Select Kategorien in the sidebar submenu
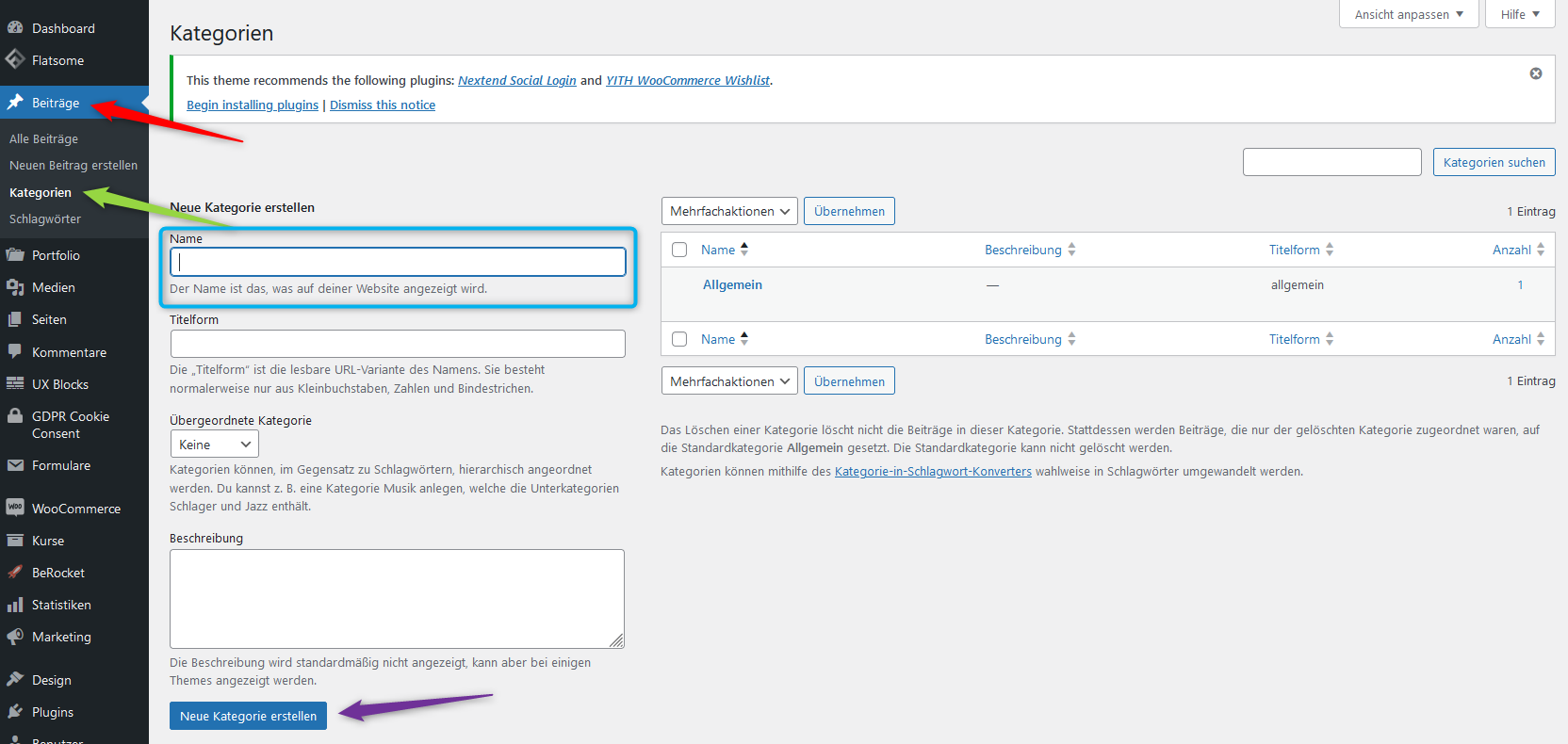1568x744 pixels. tap(41, 192)
